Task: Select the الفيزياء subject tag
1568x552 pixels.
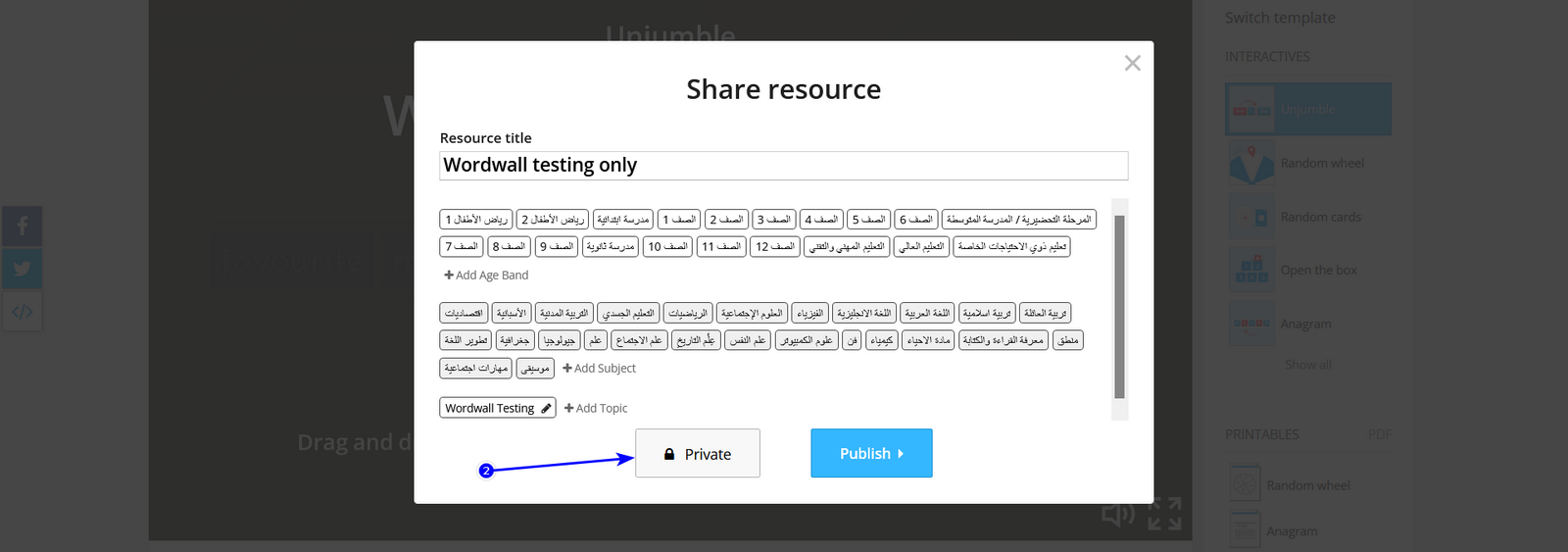Action: (809, 314)
